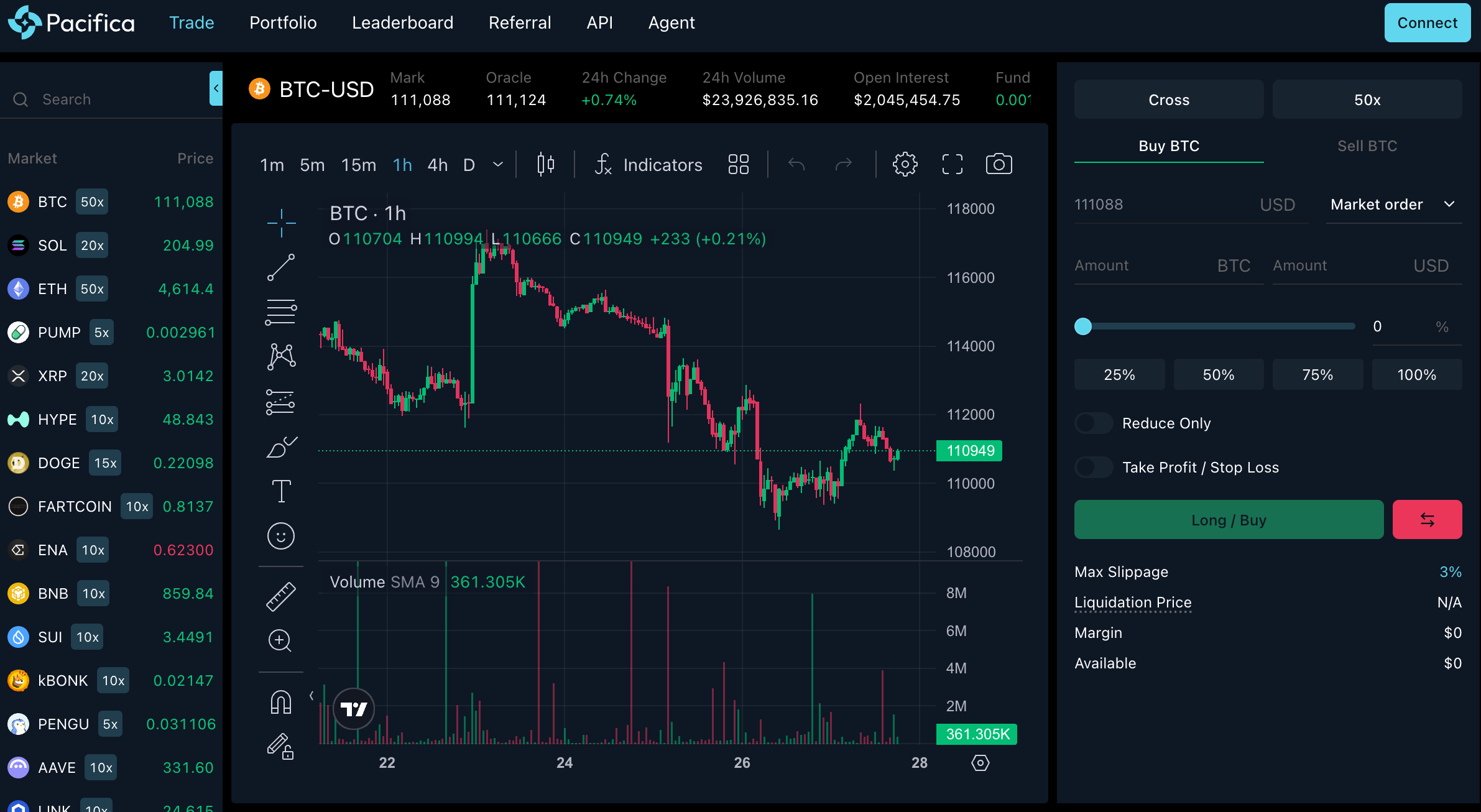Expand more timeframes chevron after D

(498, 165)
